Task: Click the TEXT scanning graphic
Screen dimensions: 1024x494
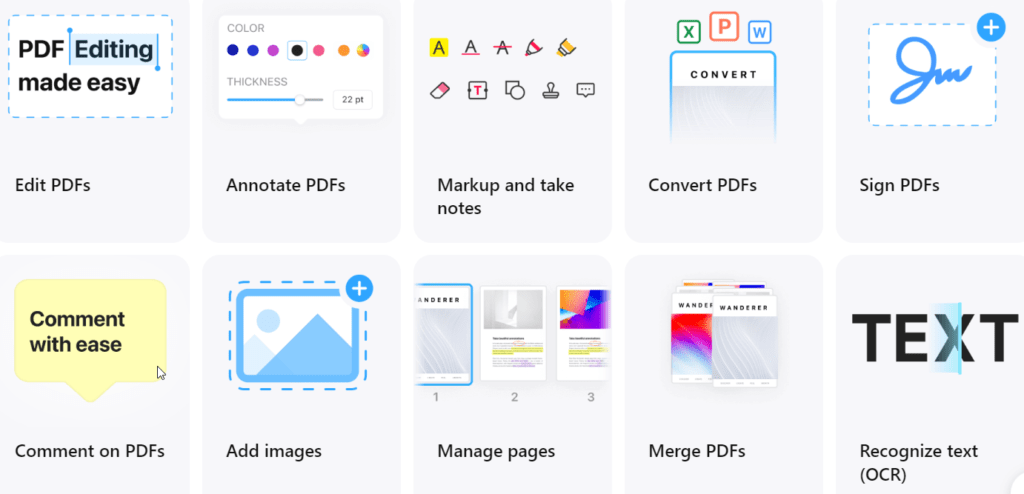Action: pyautogui.click(x=935, y=337)
